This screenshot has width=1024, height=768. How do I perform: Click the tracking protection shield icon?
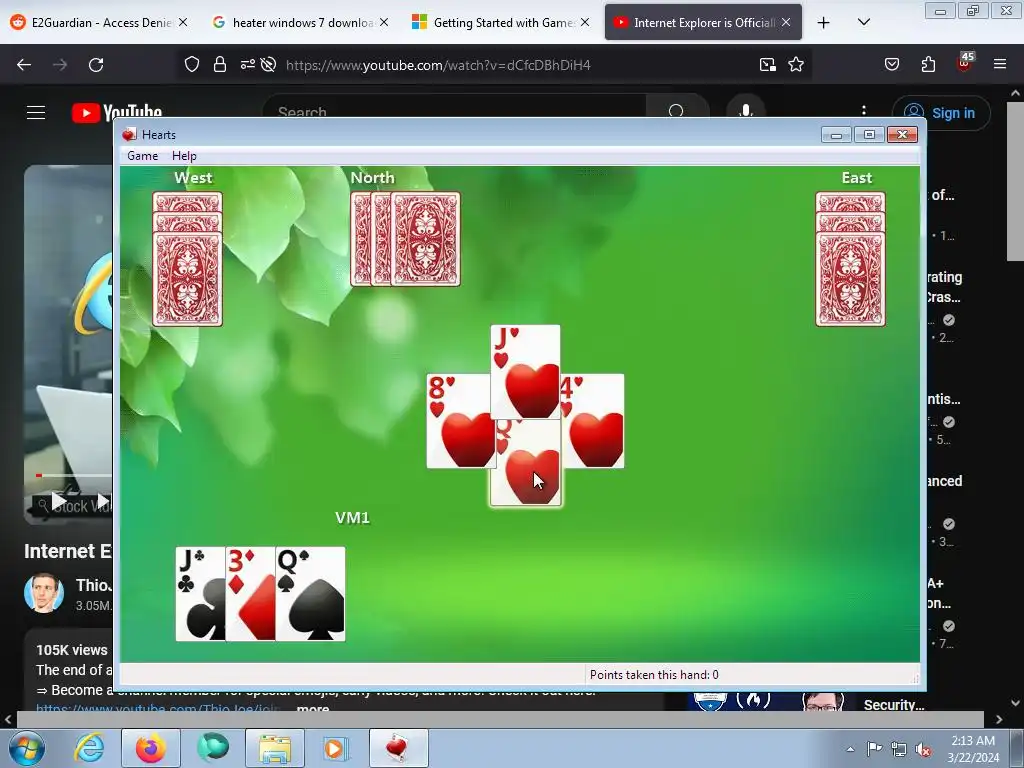click(x=191, y=64)
